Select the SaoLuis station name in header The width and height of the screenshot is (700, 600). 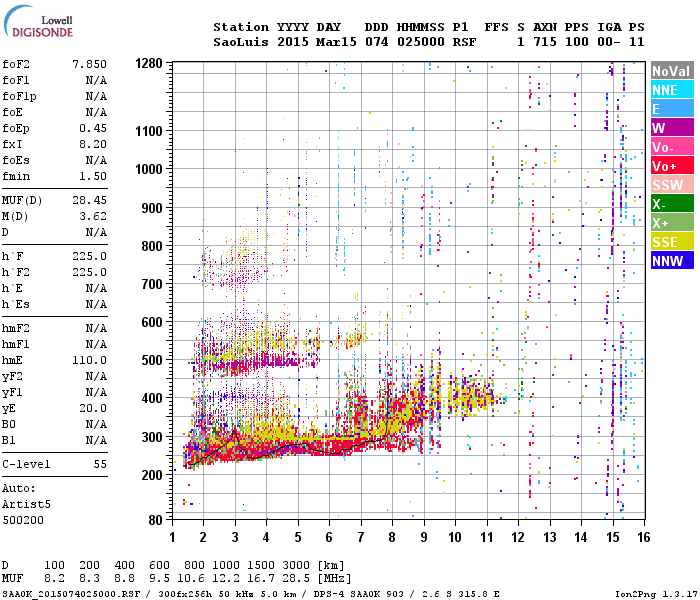238,43
